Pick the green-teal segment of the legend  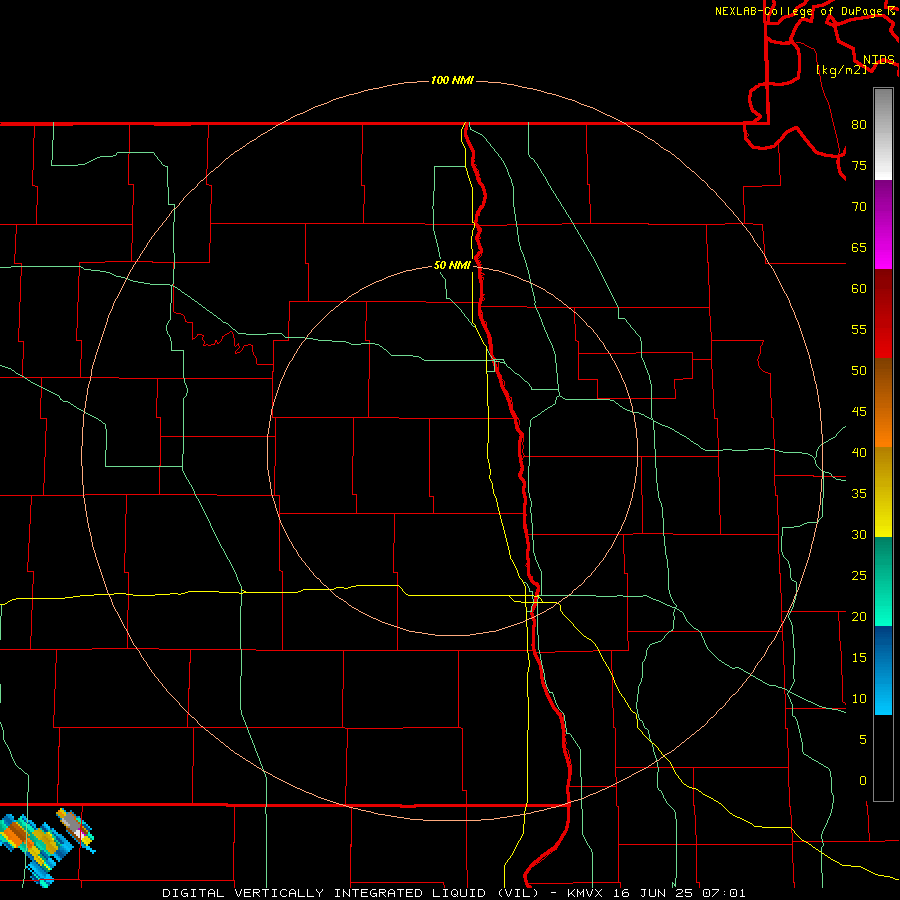(883, 581)
